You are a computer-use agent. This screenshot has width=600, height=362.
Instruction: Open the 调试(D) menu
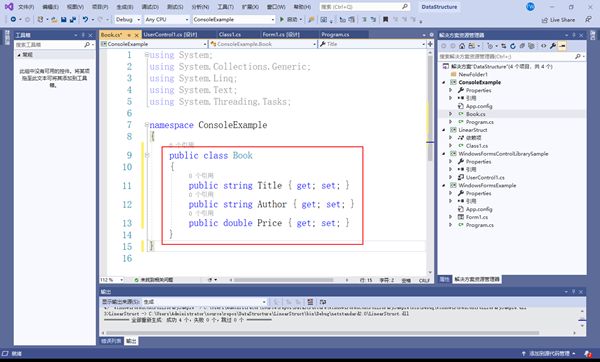click(x=150, y=7)
